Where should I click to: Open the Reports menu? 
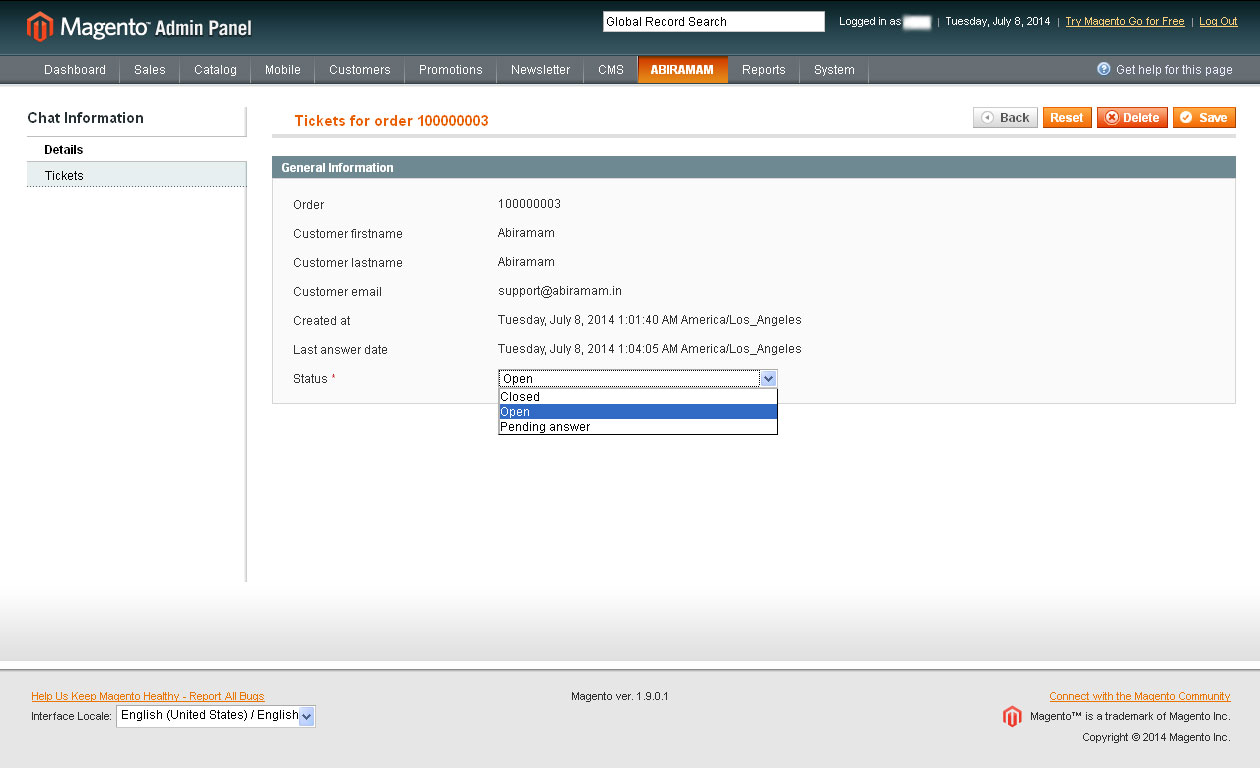point(764,70)
